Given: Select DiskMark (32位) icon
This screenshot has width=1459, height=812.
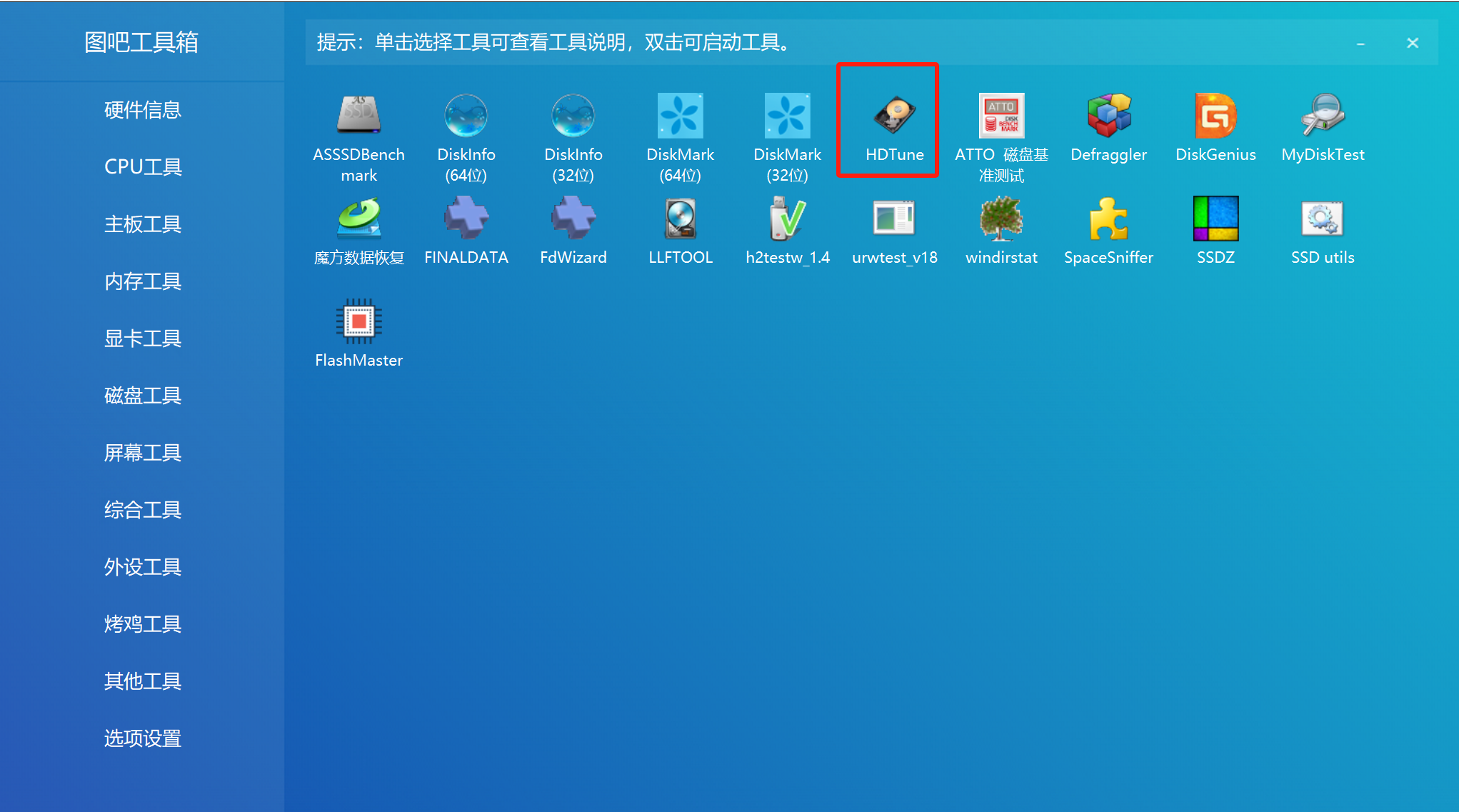Looking at the screenshot, I should coord(787,116).
